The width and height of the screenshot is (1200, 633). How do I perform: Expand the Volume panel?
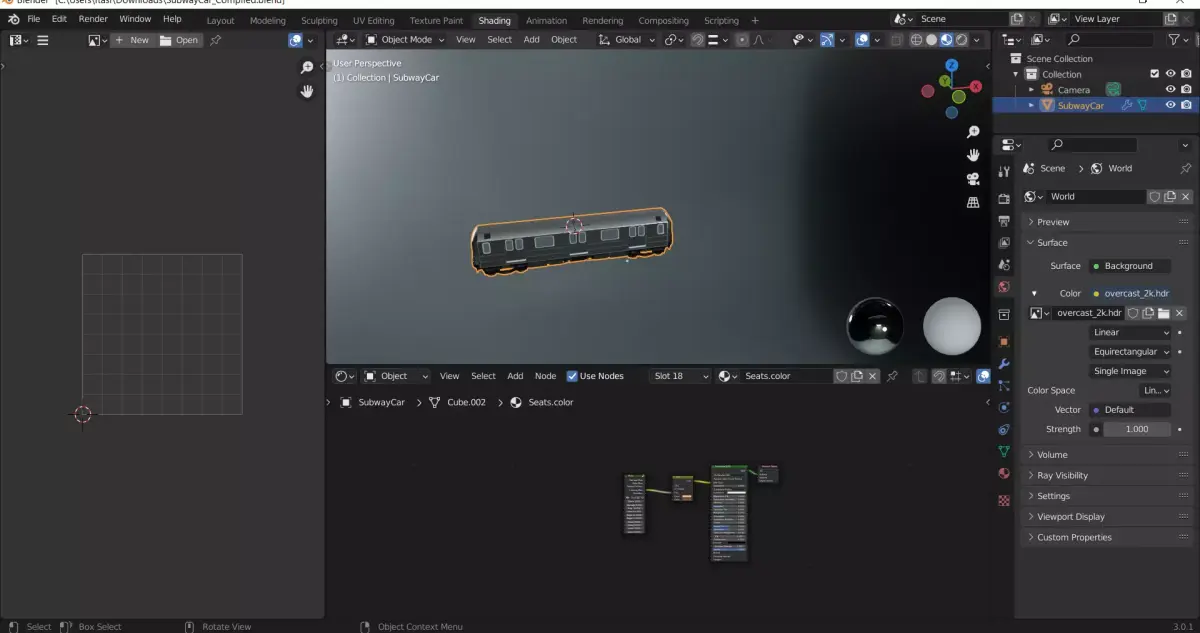click(x=1105, y=455)
